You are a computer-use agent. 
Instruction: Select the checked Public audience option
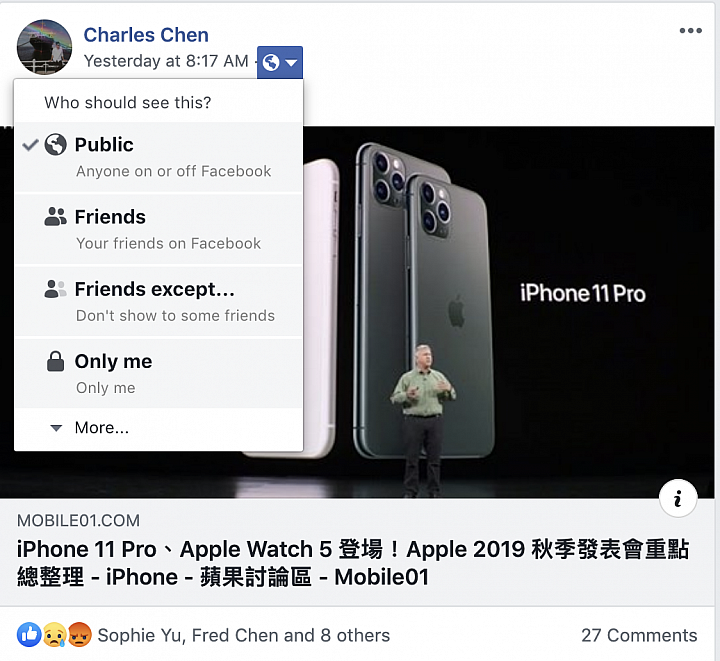pos(158,157)
